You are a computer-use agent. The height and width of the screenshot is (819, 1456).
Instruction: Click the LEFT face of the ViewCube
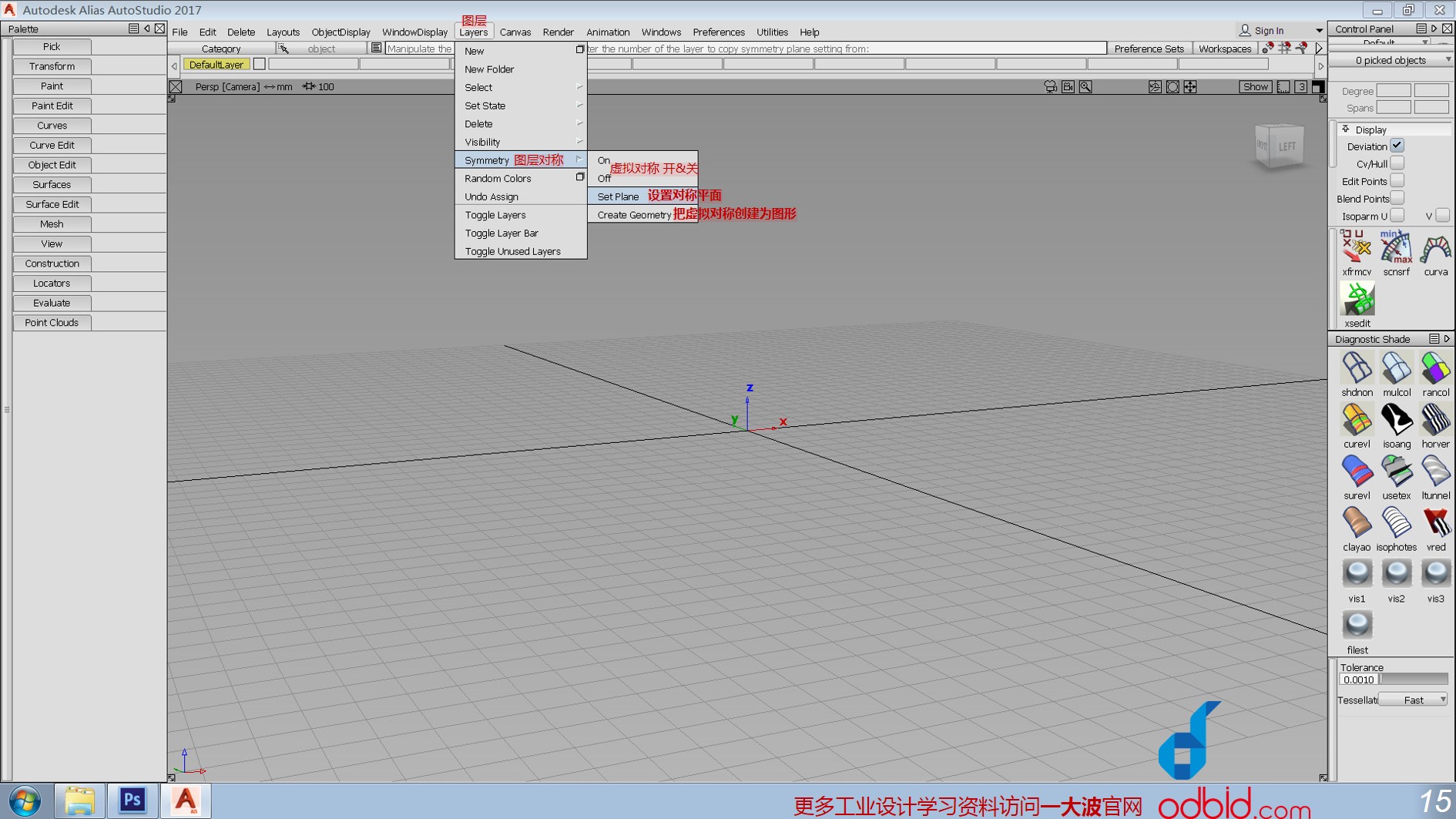pyautogui.click(x=1287, y=146)
